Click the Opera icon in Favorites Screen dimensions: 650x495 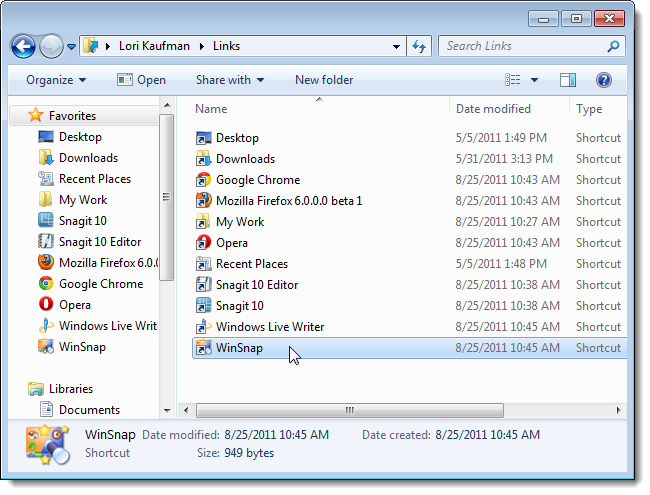point(46,305)
